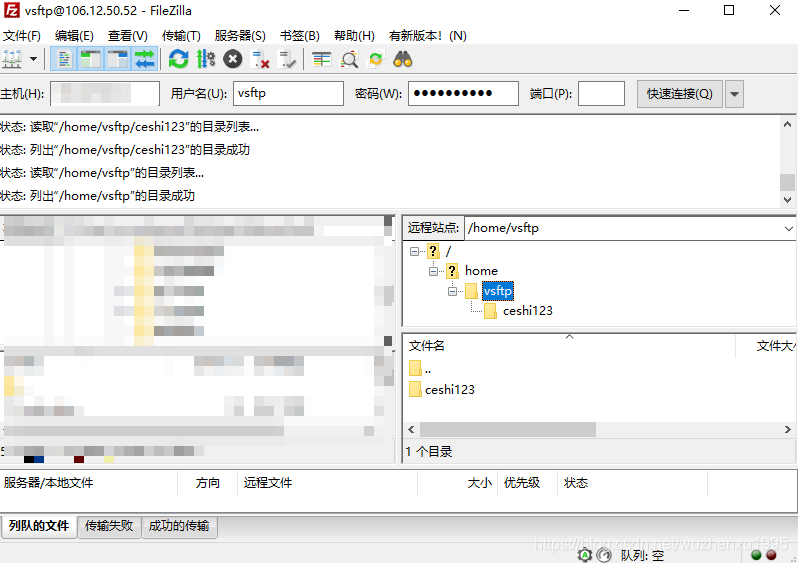Screen dimensions: 798x563
Task: Toggle remote directory tree display
Action: click(x=118, y=59)
